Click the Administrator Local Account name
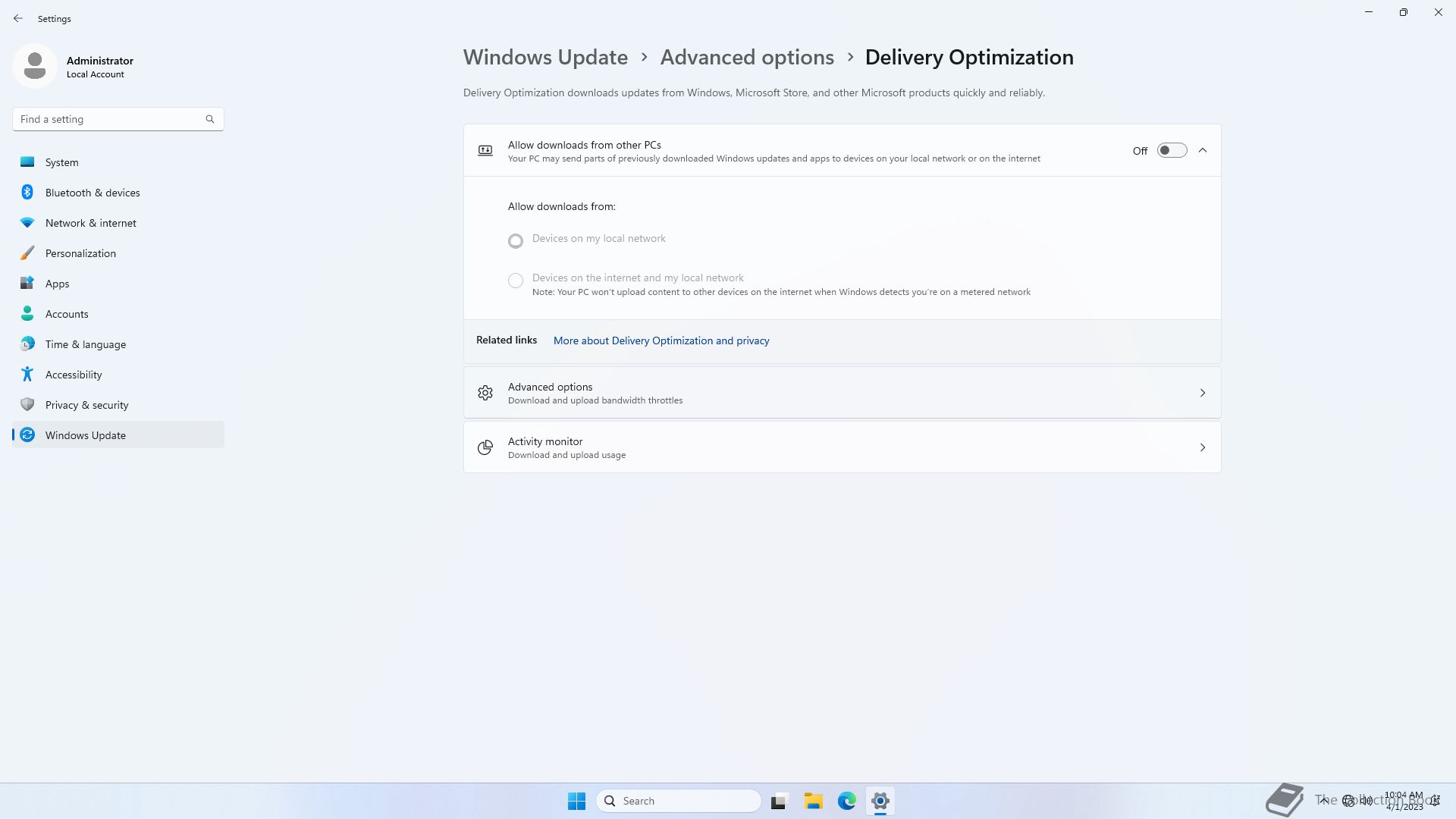Image resolution: width=1456 pixels, height=819 pixels. [99, 67]
